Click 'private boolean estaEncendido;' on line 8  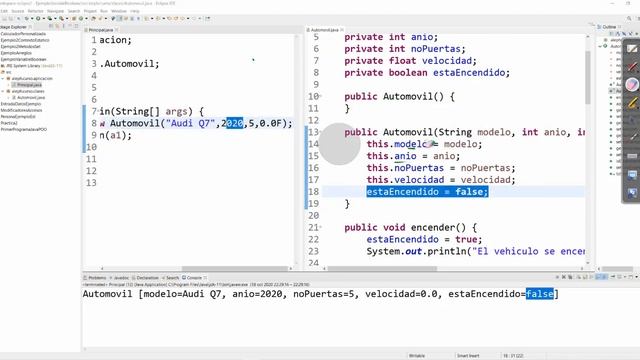pos(427,73)
